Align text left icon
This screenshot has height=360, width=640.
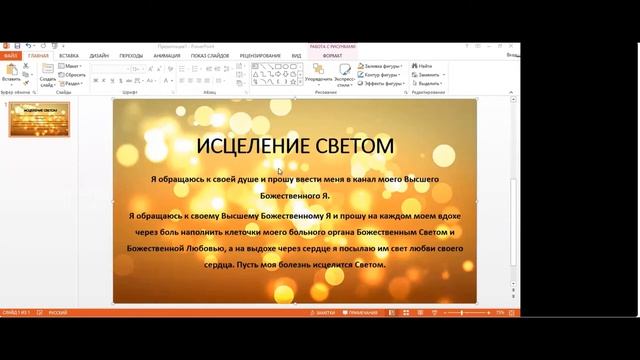point(182,81)
